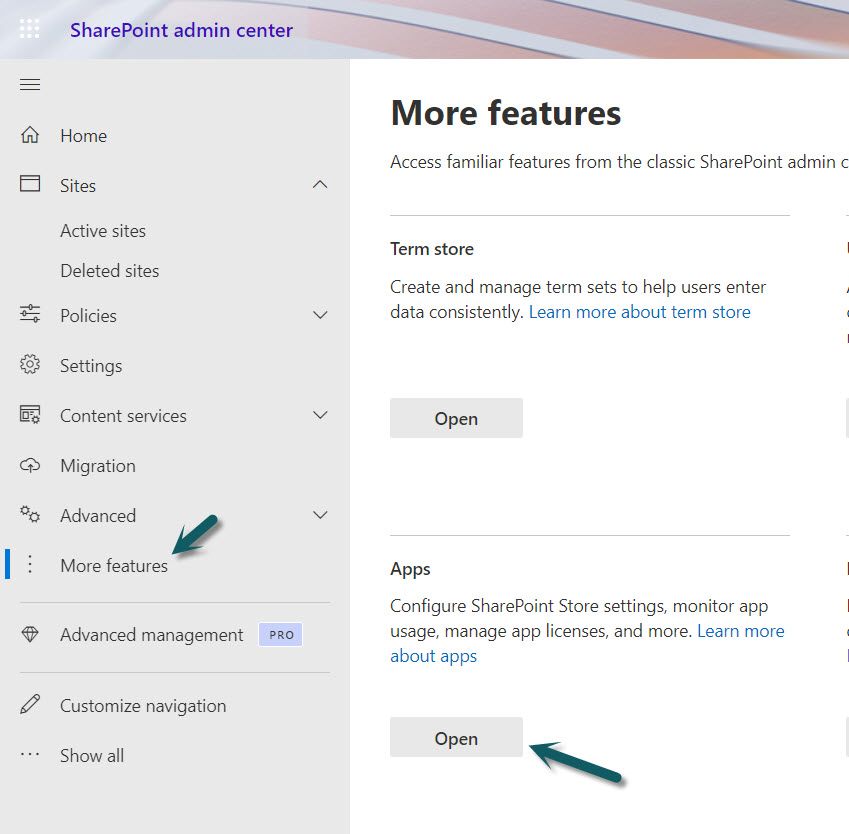This screenshot has width=849, height=834.
Task: Click the Sites window icon
Action: 30,185
